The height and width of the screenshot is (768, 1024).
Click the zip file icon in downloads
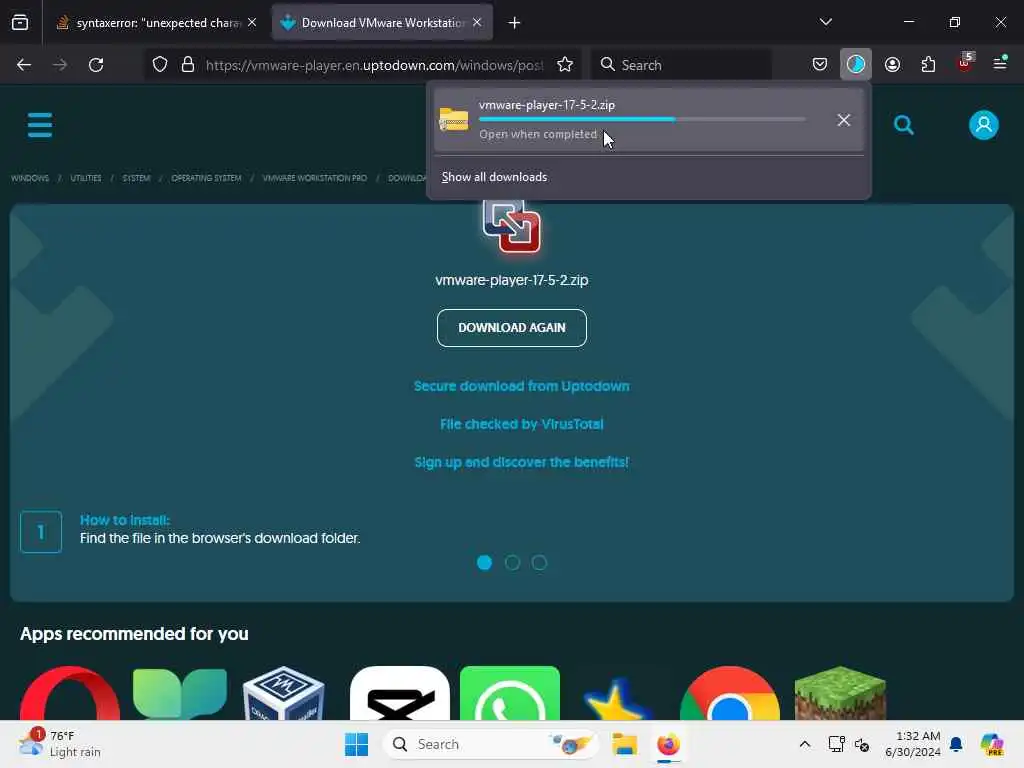pyautogui.click(x=454, y=120)
